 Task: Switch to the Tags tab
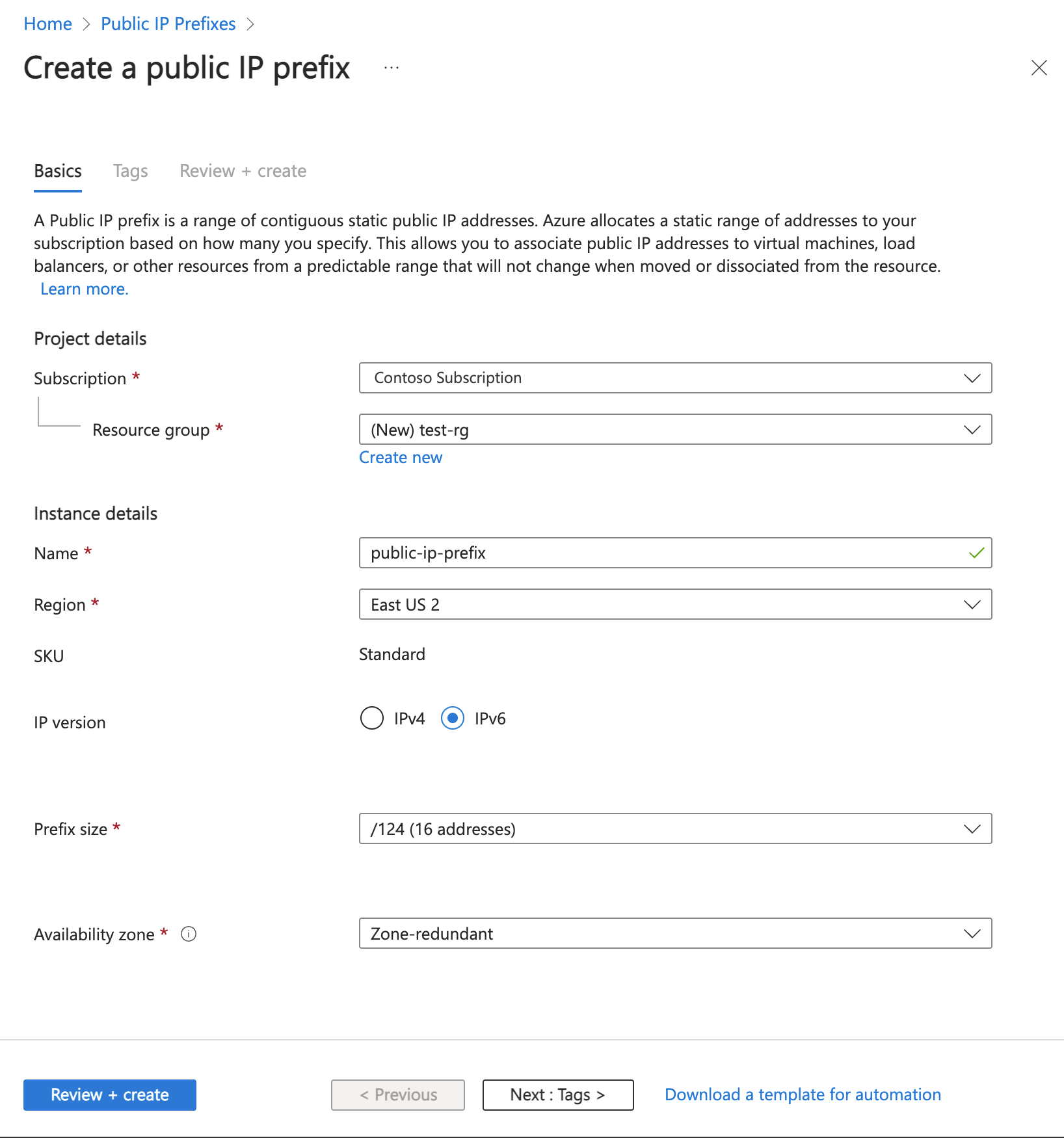click(129, 170)
